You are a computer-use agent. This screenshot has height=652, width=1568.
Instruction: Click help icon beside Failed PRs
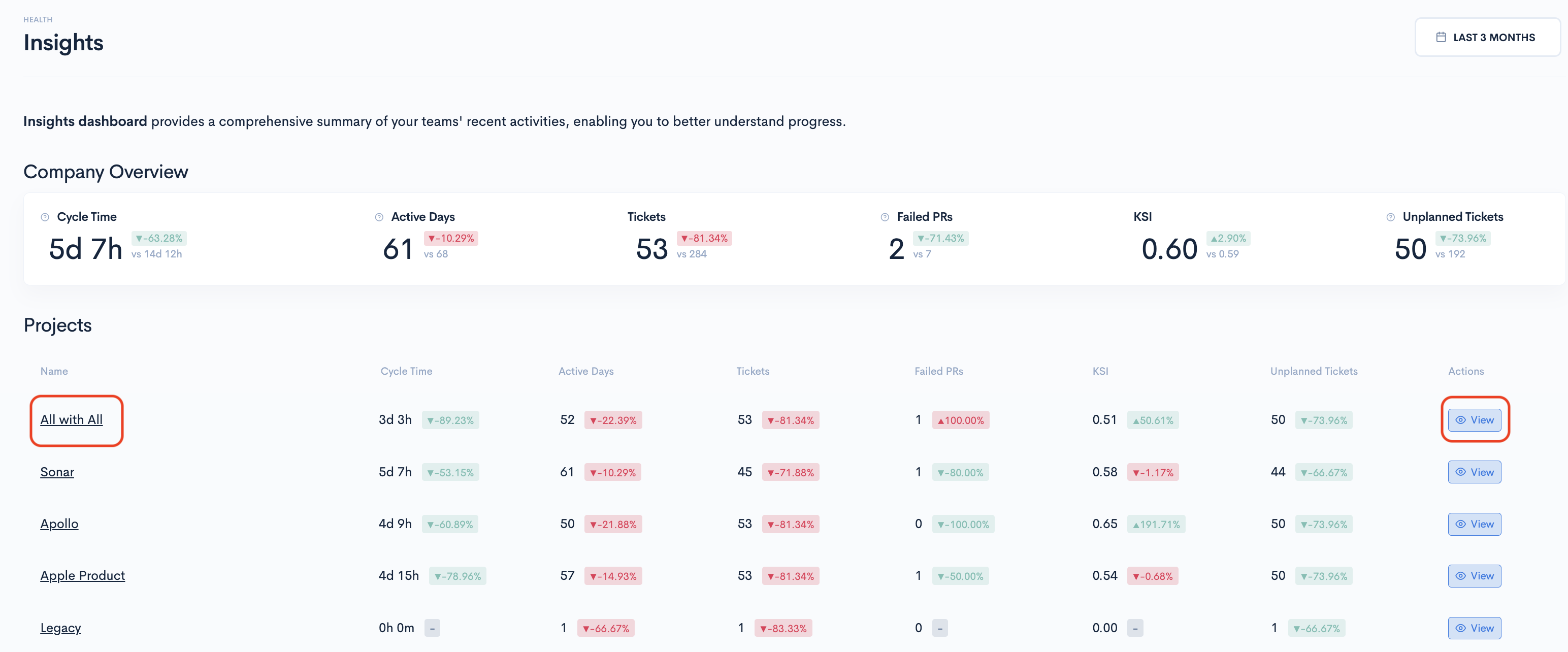(x=885, y=217)
